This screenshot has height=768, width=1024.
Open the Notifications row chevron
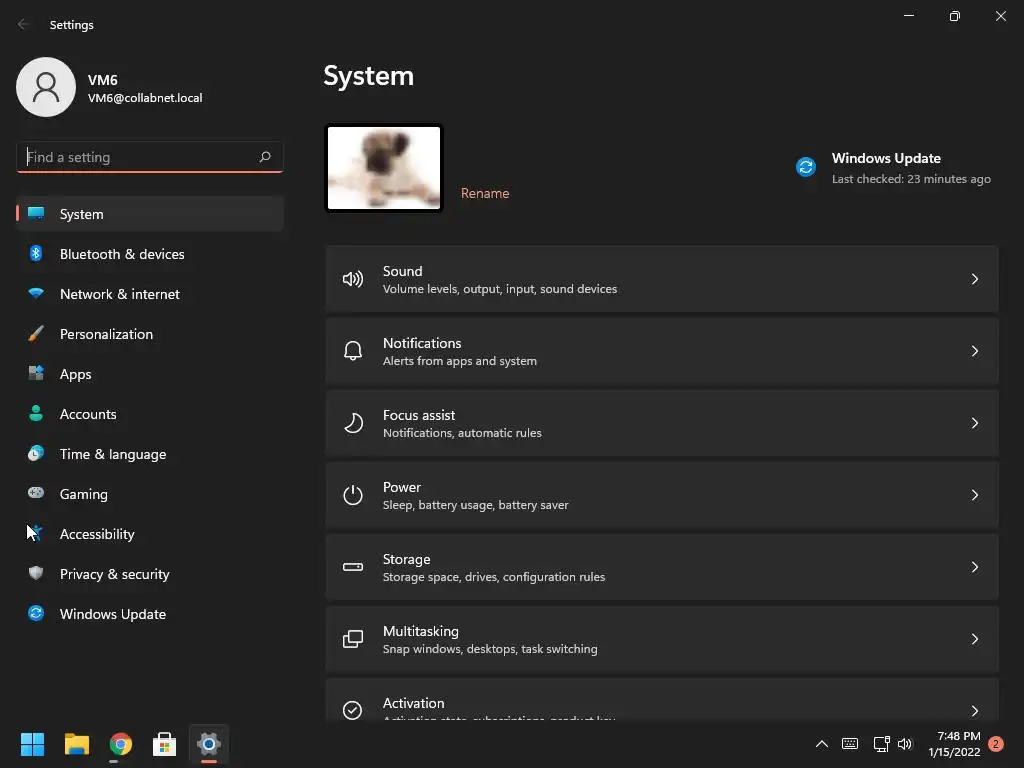[974, 351]
